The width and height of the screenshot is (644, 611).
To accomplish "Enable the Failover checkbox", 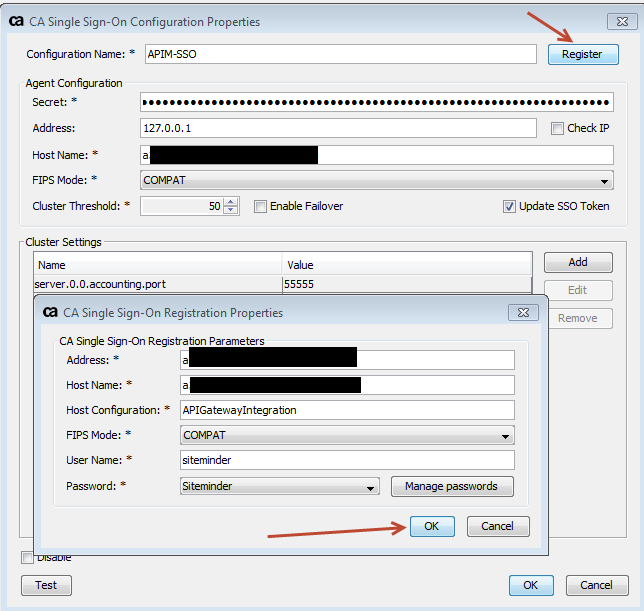I will tap(260, 206).
